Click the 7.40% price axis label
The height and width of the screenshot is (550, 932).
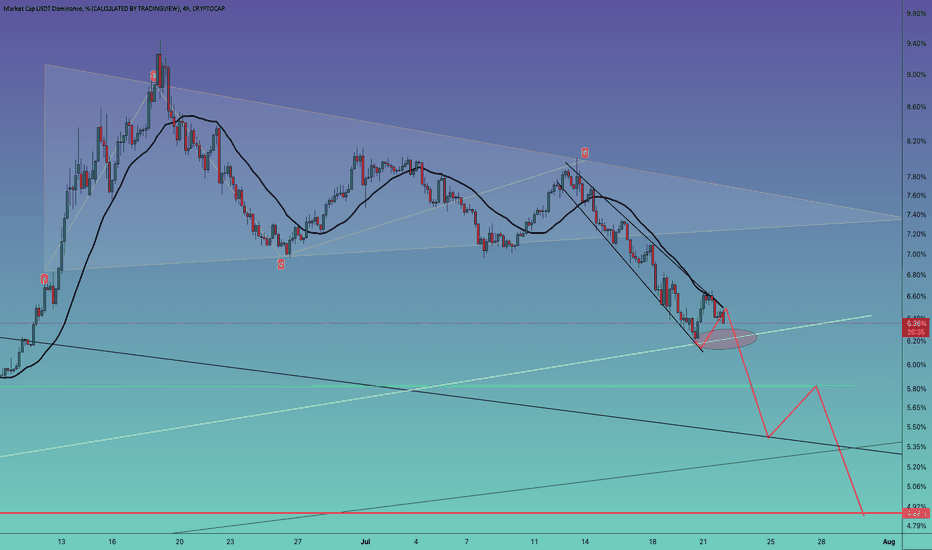coord(916,215)
